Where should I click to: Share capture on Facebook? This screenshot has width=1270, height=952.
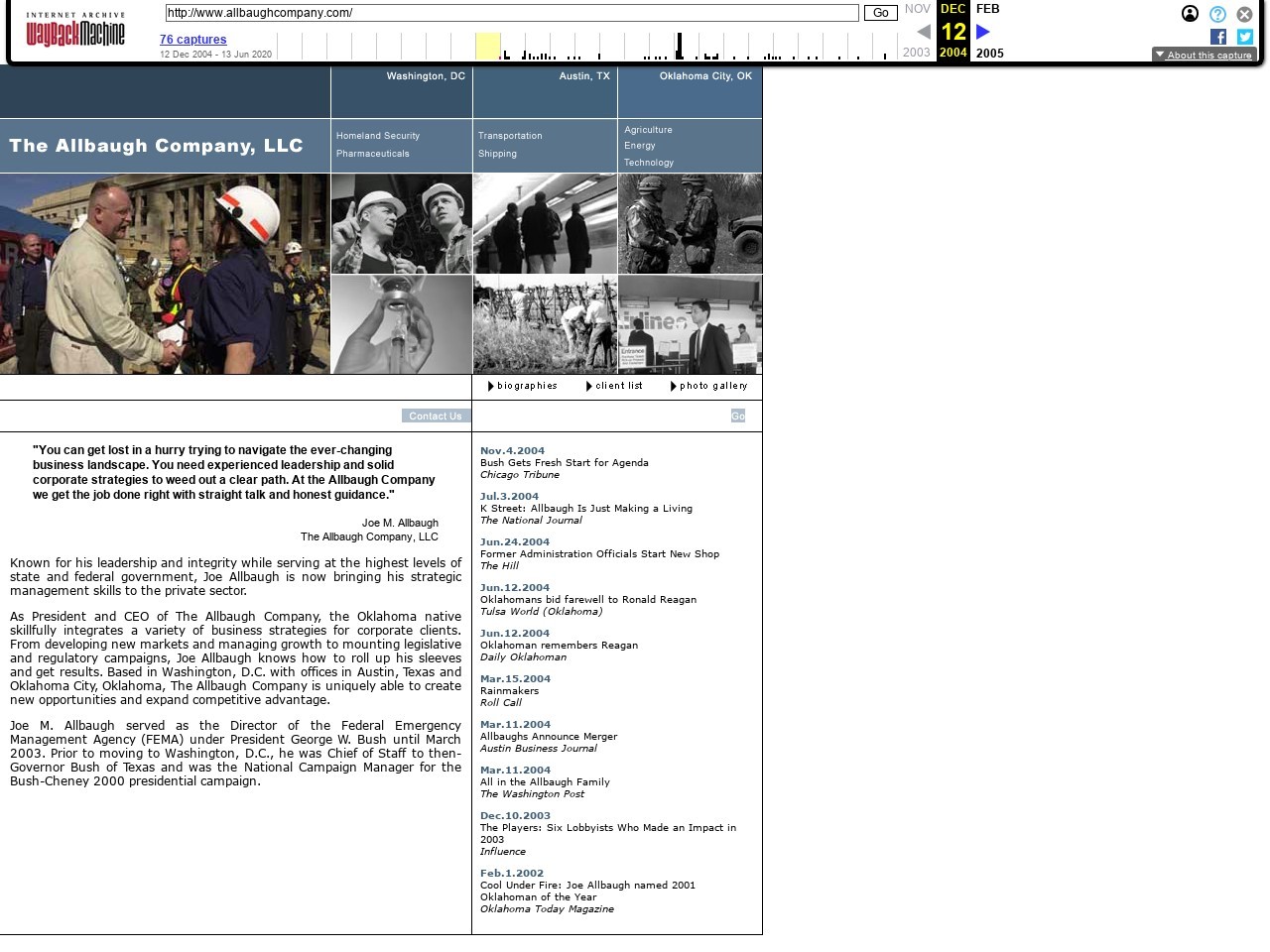coord(1218,37)
